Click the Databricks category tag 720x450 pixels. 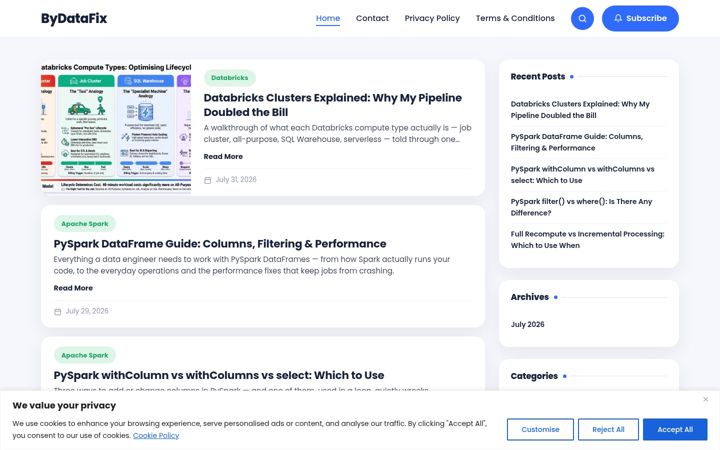(x=230, y=78)
